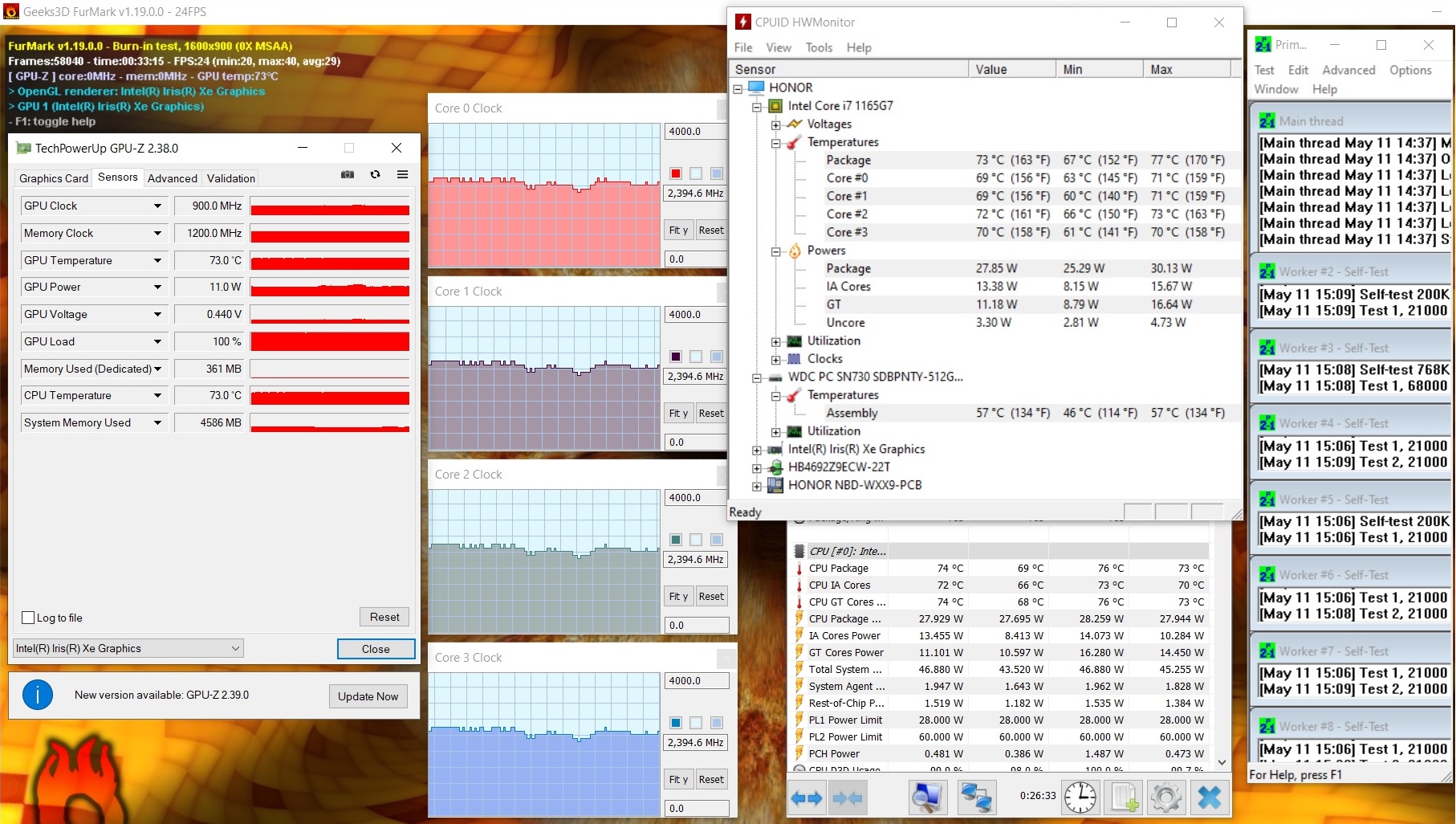The height and width of the screenshot is (824, 1456).
Task: Enable the Log to file checkbox
Action: coord(28,618)
